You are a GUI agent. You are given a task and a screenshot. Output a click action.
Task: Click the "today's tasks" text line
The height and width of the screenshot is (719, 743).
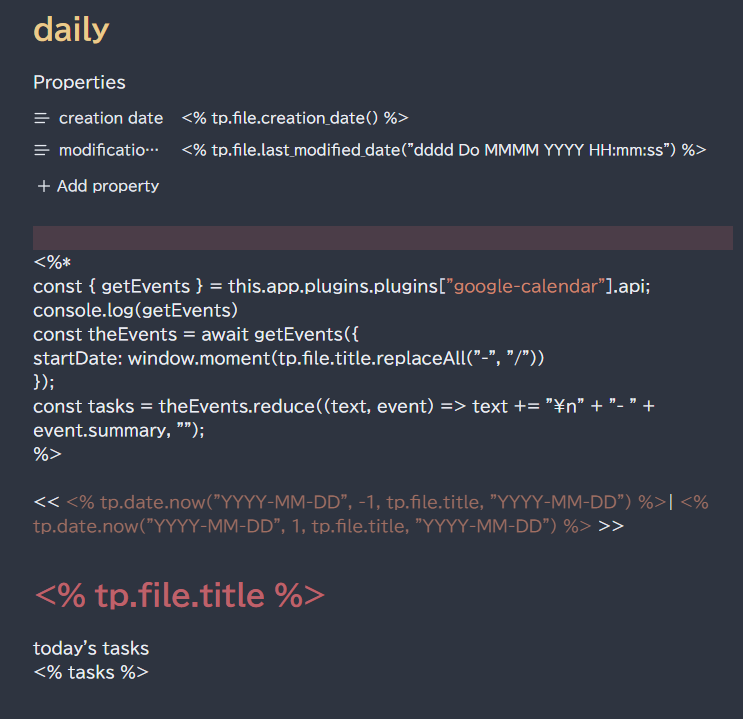pyautogui.click(x=91, y=648)
